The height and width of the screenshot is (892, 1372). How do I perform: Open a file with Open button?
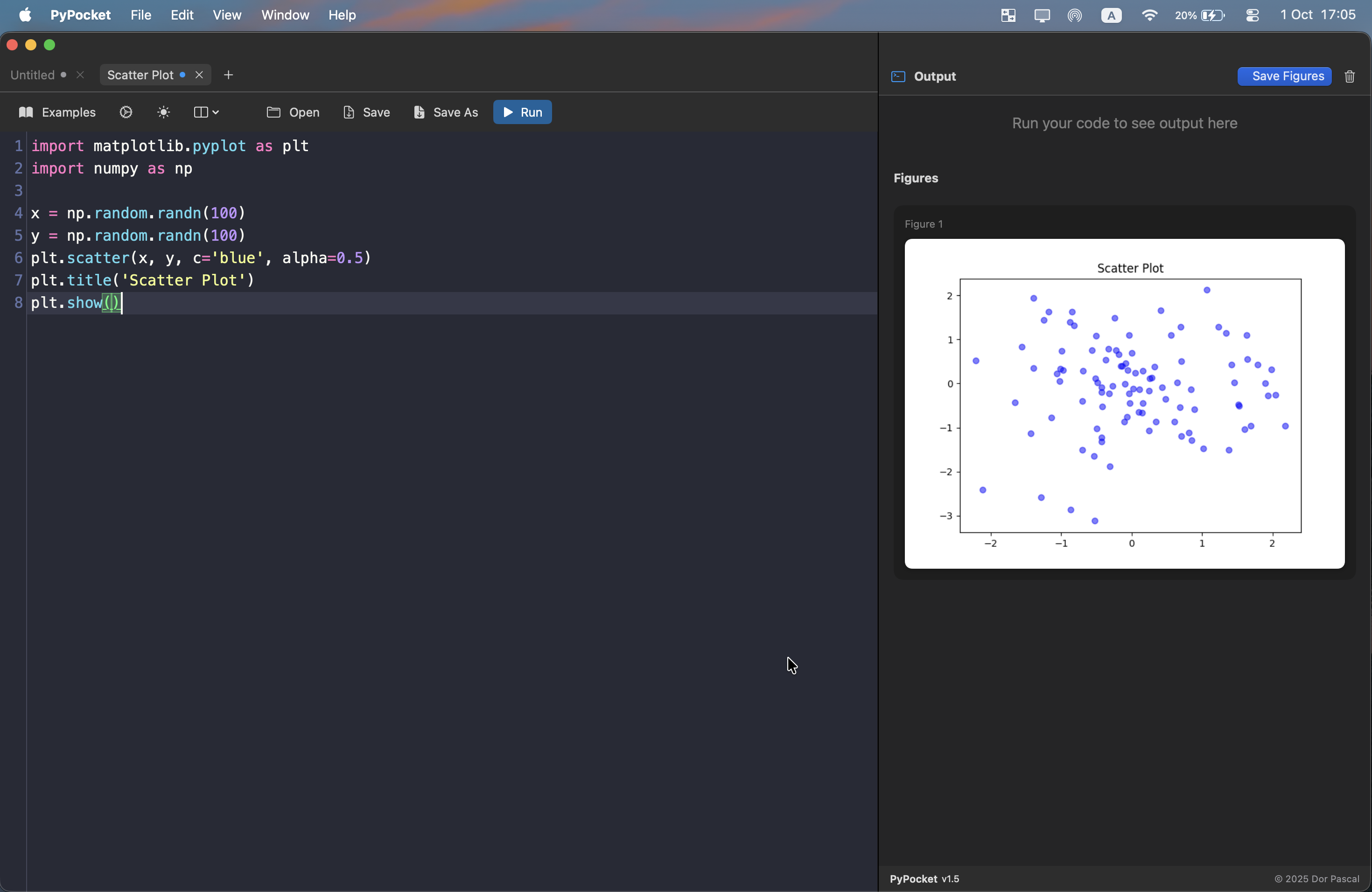[293, 112]
